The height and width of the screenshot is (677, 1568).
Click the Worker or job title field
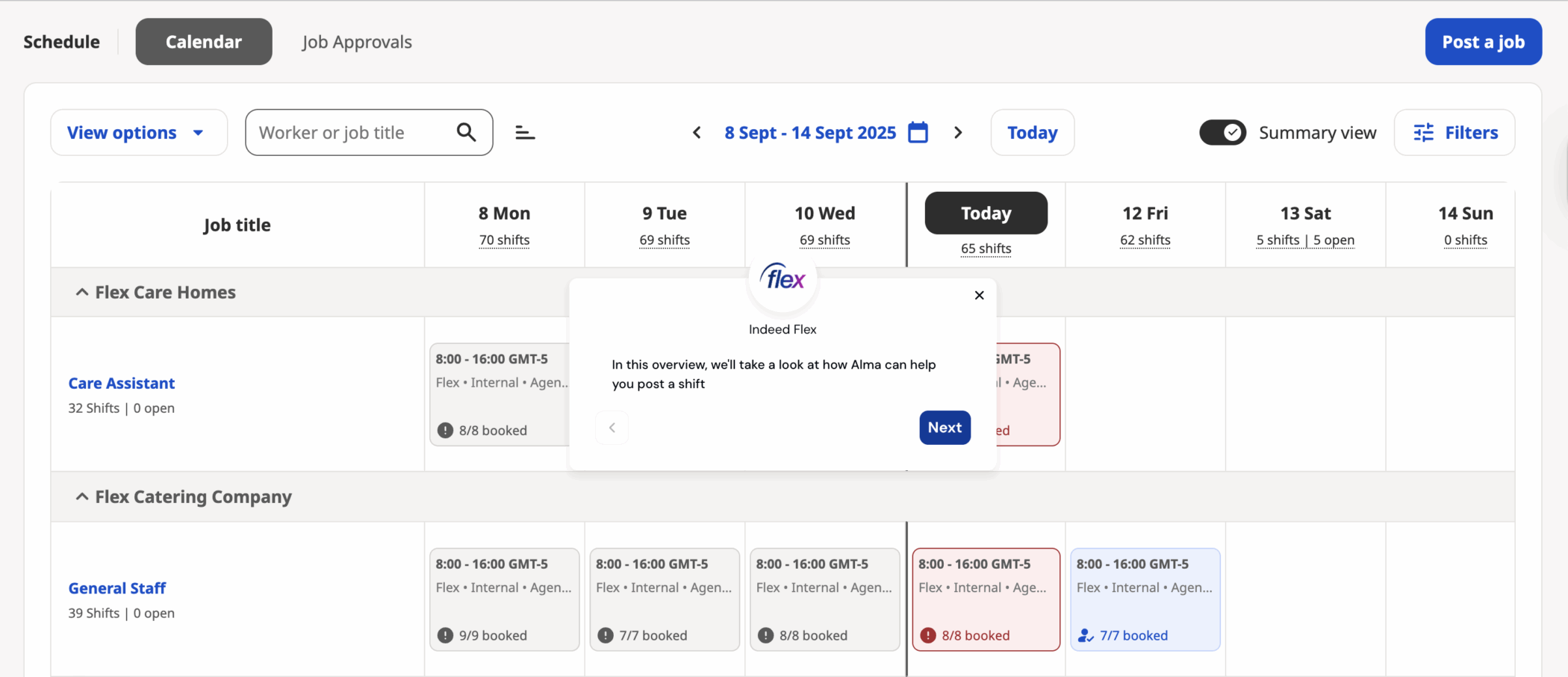click(351, 133)
